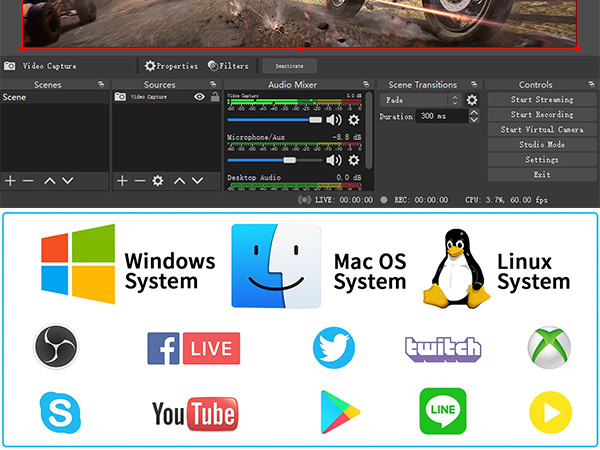Pop out the Sources dock
600x450 pixels.
coord(213,84)
